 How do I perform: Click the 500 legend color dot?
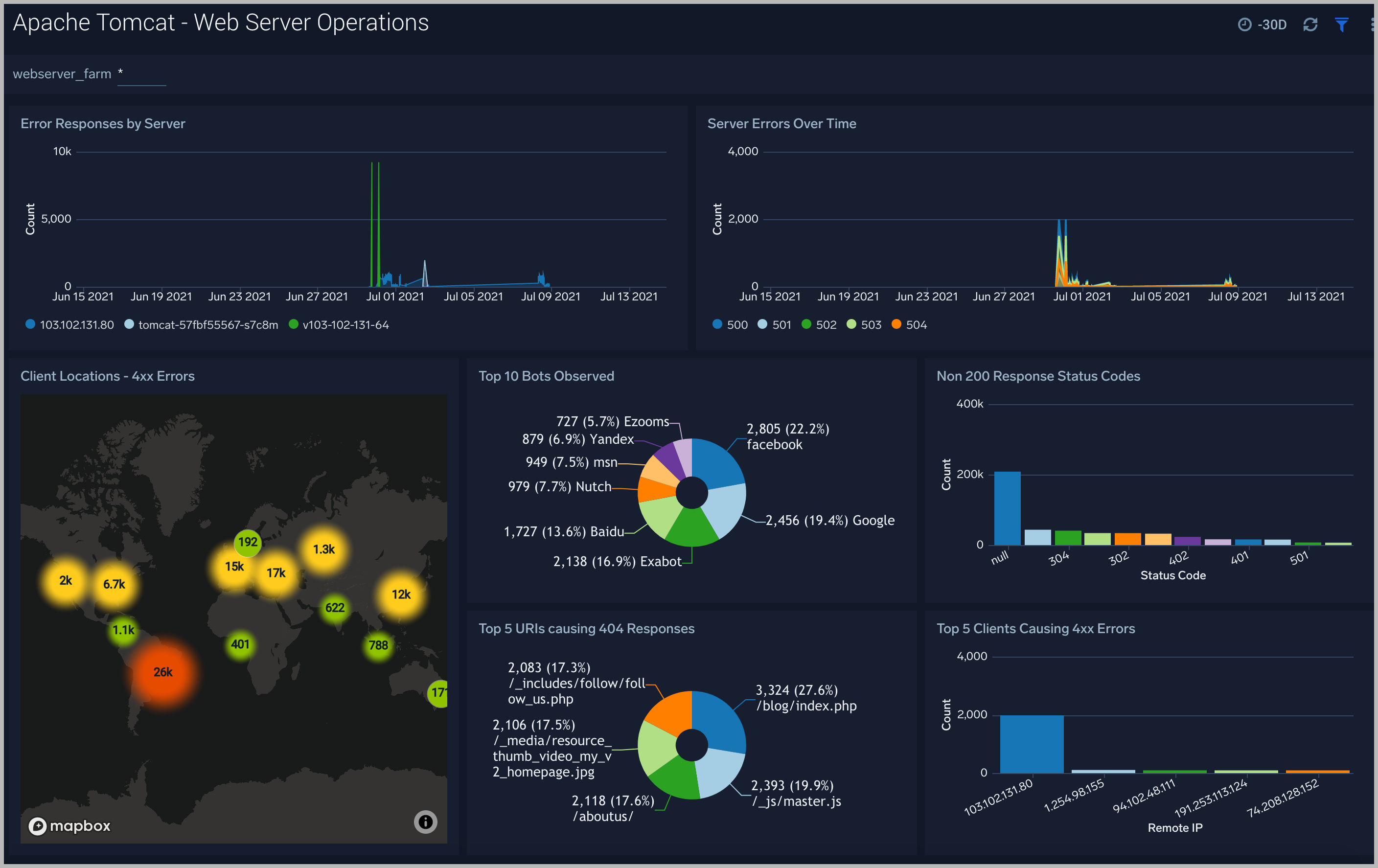[716, 324]
